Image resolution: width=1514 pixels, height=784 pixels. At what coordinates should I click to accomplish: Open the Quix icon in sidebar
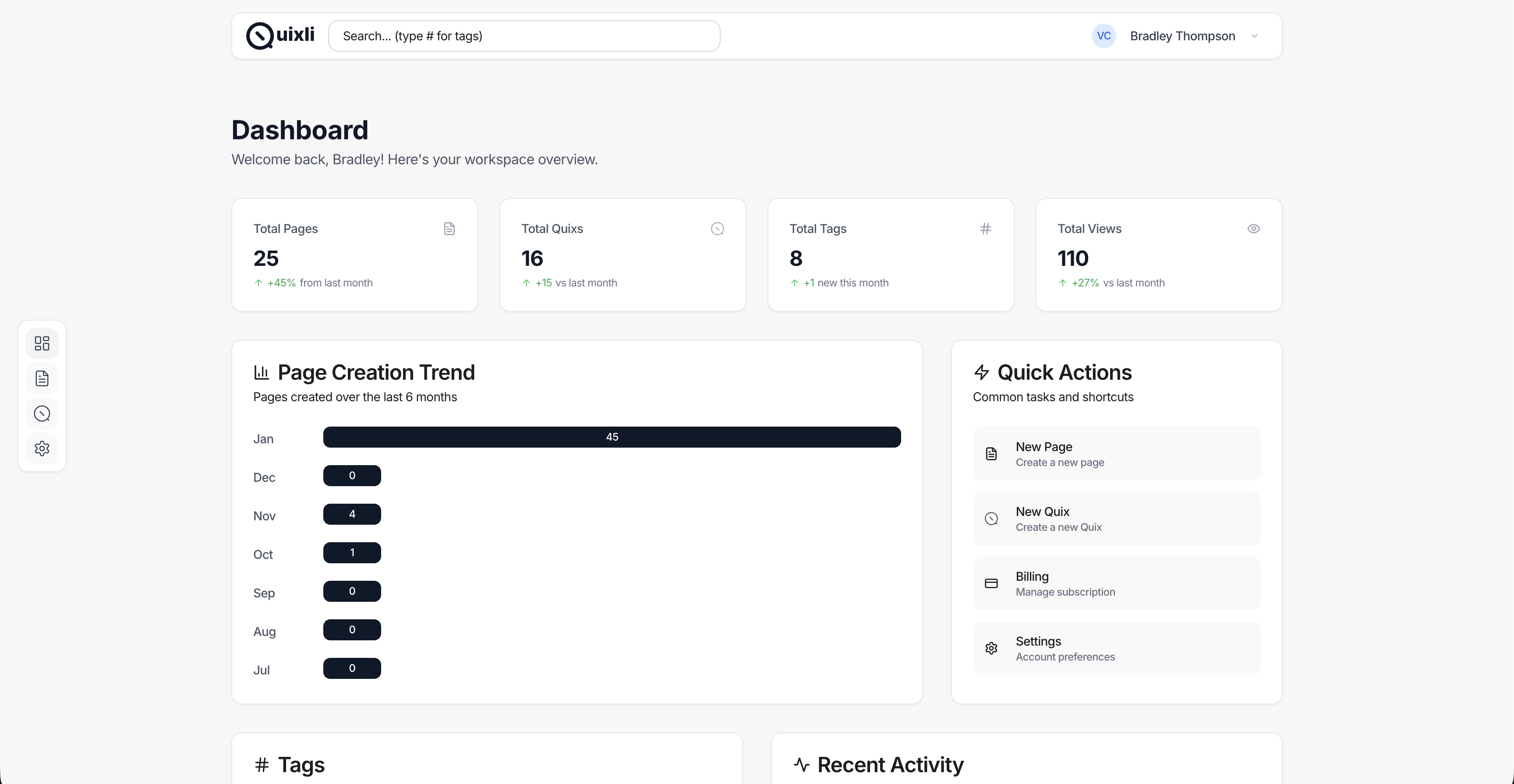point(42,414)
